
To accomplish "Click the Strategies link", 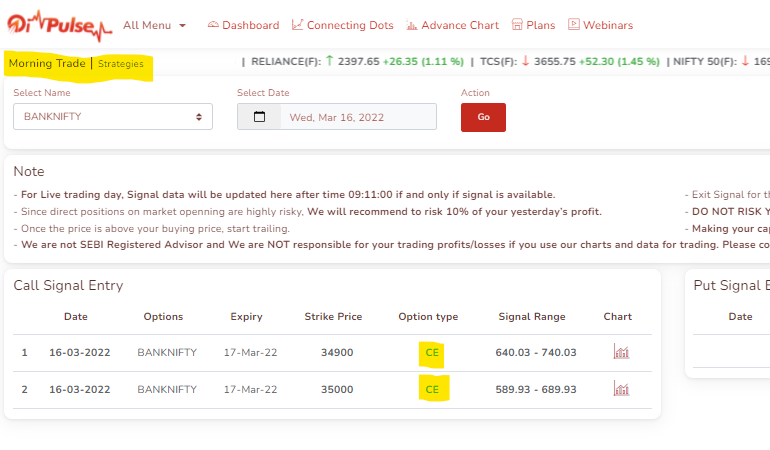I will (x=121, y=64).
